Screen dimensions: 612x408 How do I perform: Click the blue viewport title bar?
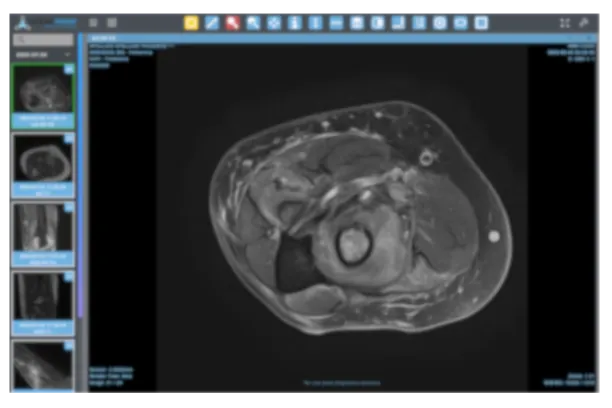(x=342, y=38)
